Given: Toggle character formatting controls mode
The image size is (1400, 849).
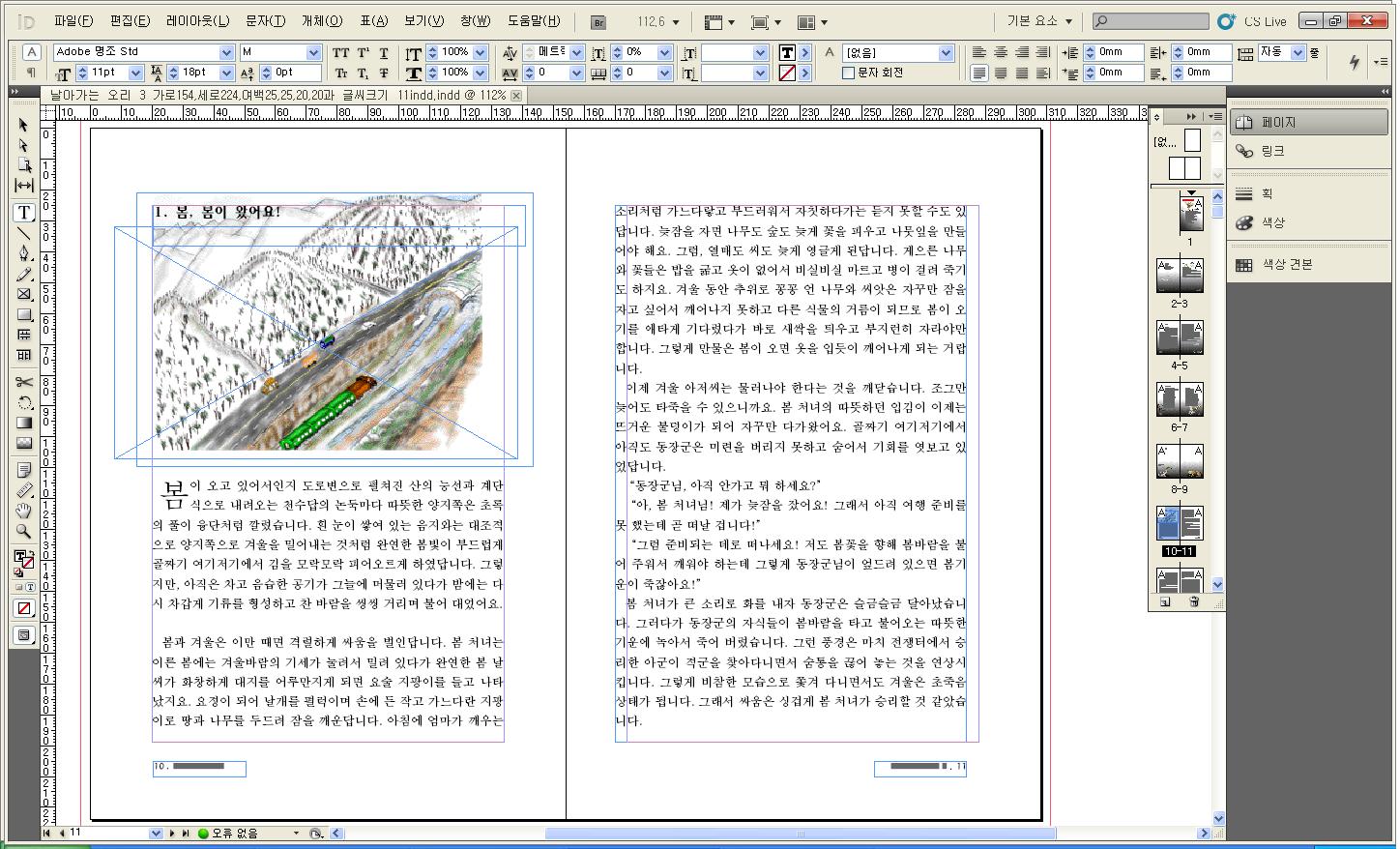Looking at the screenshot, I should coord(31,52).
